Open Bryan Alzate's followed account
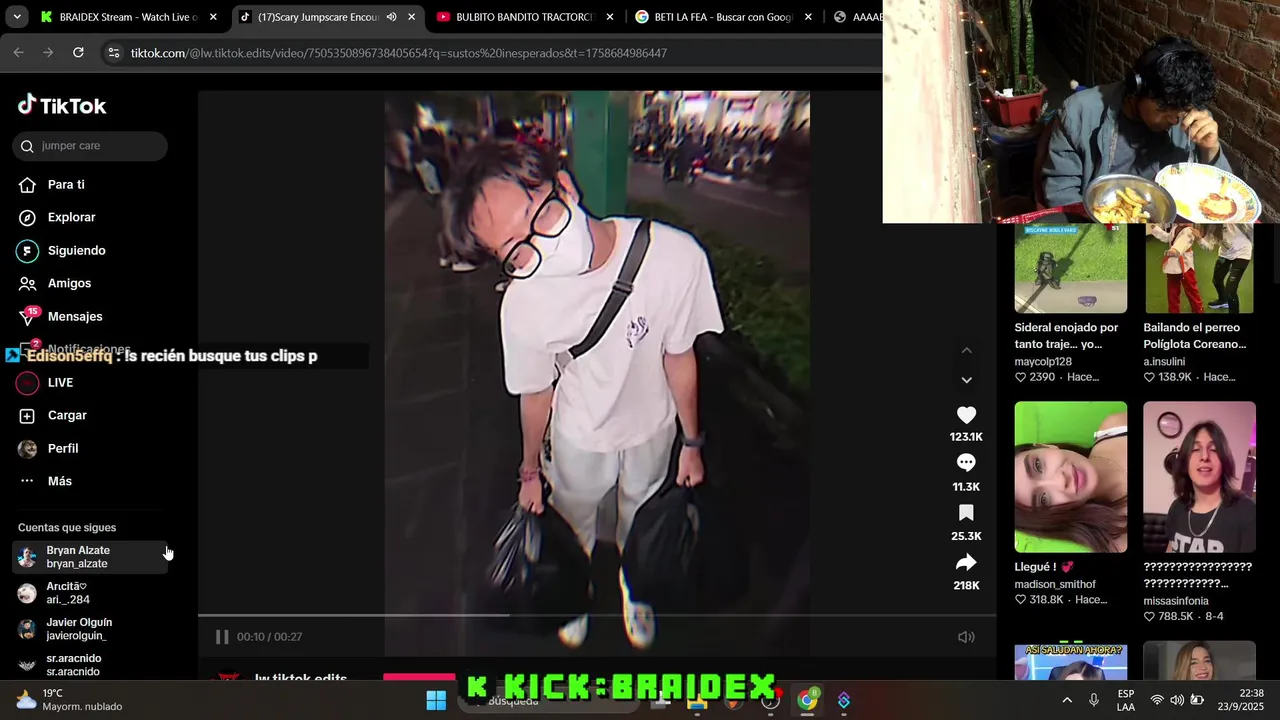The width and height of the screenshot is (1280, 720). click(x=90, y=557)
